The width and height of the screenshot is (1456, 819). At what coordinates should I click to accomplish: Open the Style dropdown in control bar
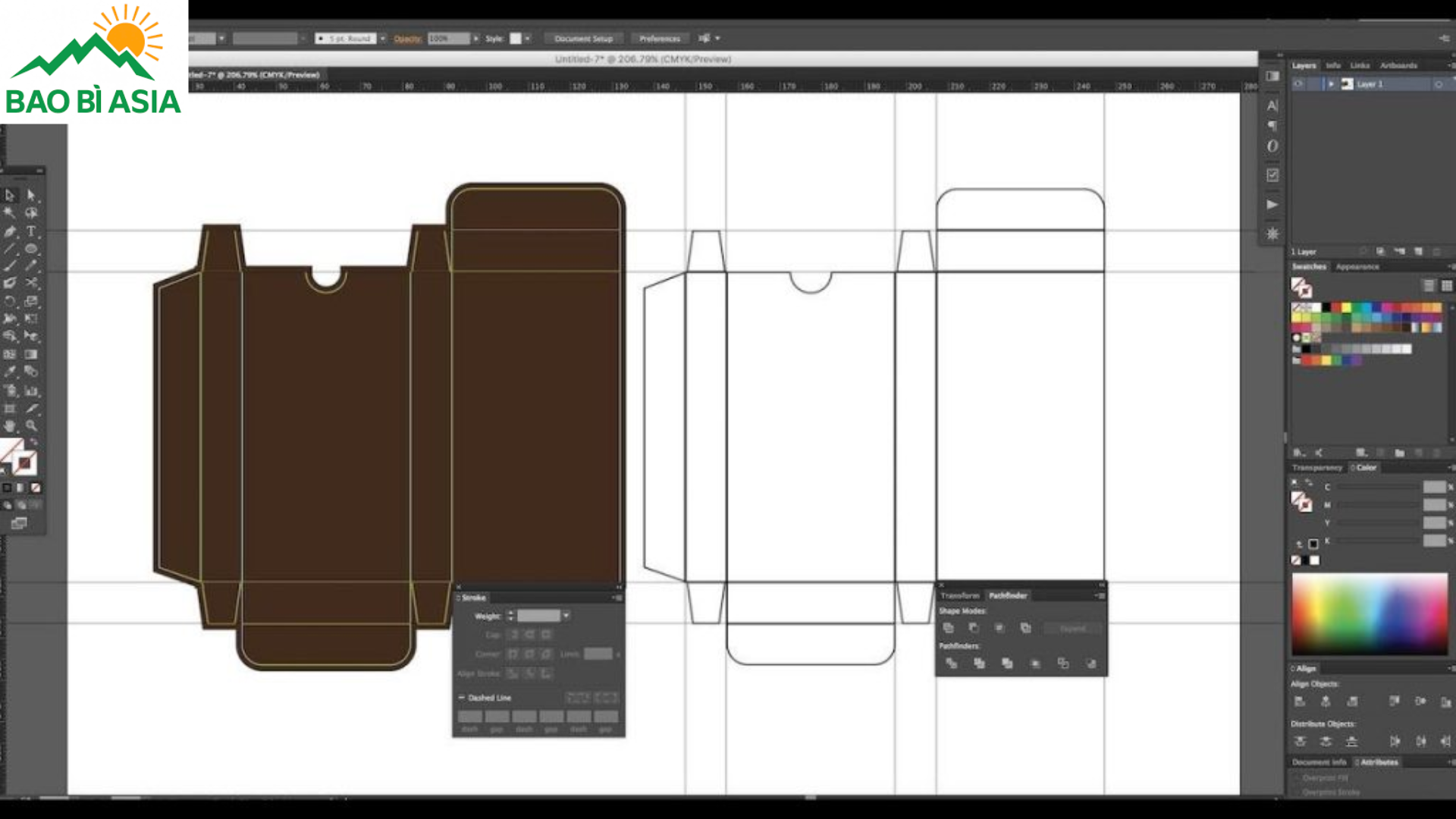[527, 39]
